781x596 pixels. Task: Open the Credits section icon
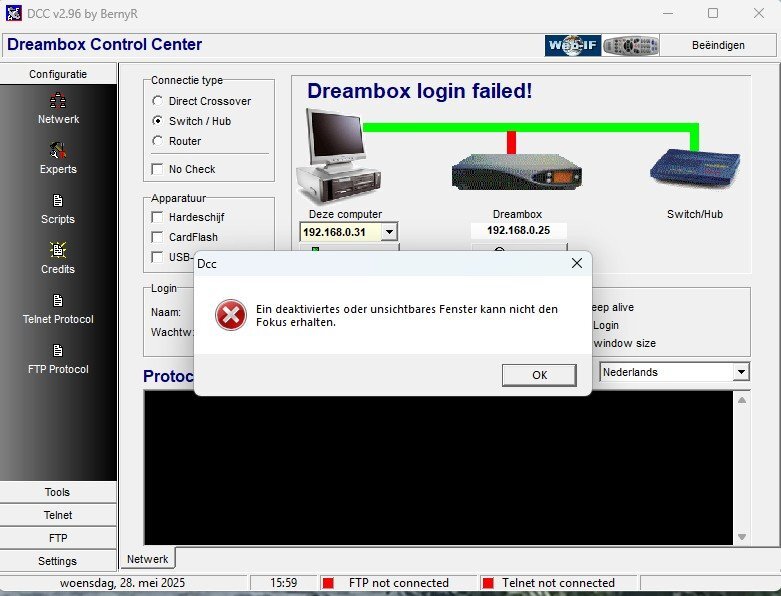click(x=58, y=250)
